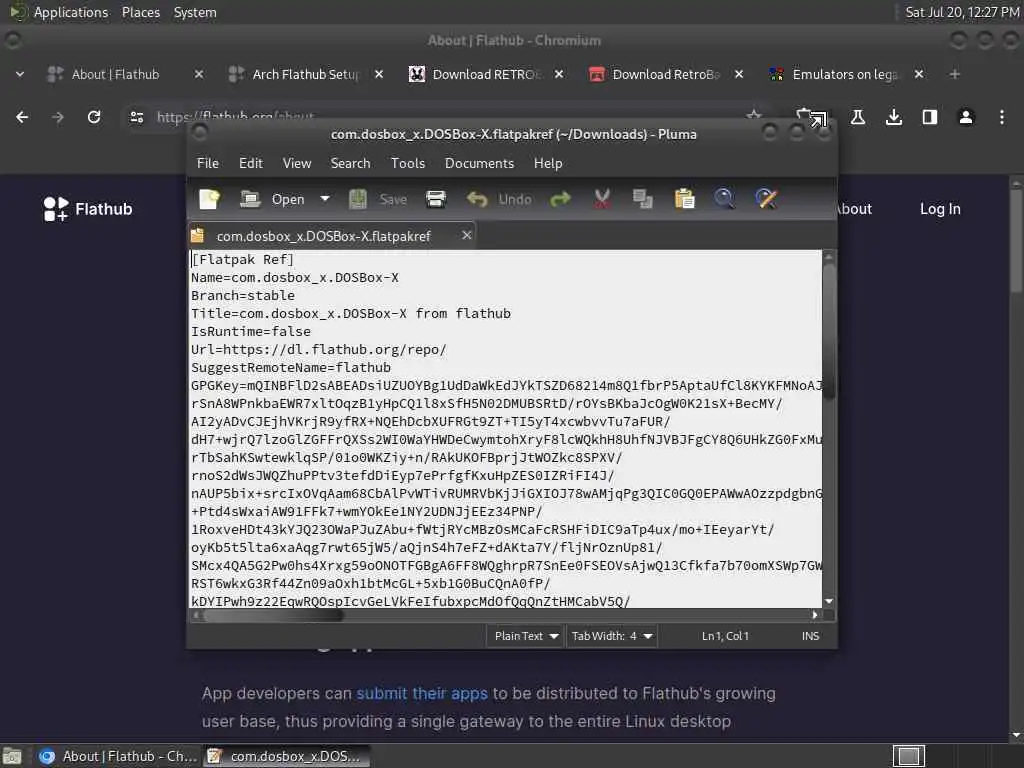The image size is (1024, 768).
Task: Open Chromium three-dot menu
Action: 1002,117
